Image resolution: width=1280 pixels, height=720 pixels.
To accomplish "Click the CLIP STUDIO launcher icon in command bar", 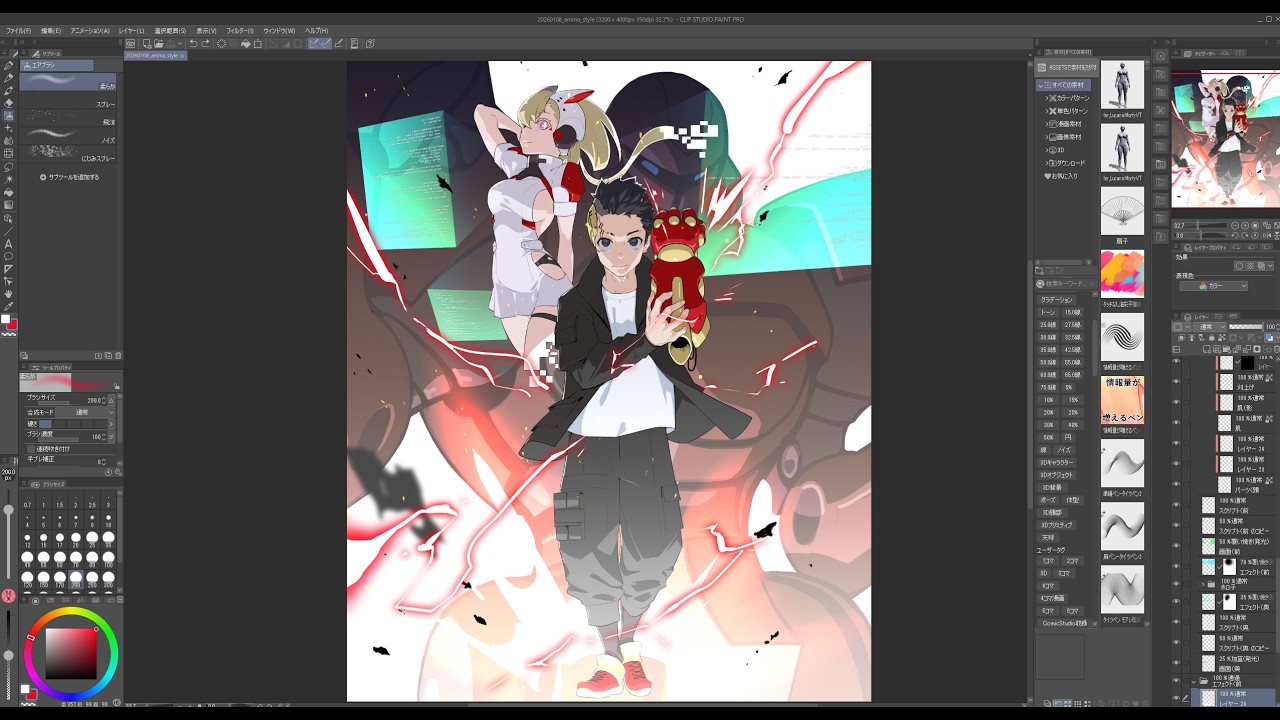I will click(130, 44).
